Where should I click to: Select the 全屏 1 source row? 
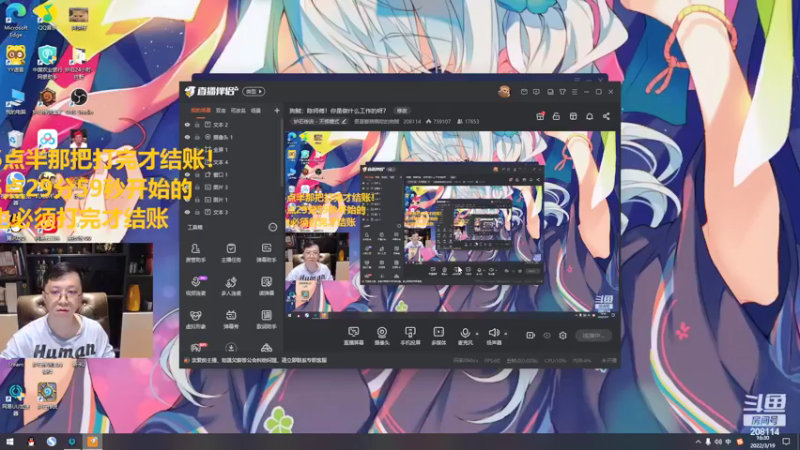pos(233,149)
